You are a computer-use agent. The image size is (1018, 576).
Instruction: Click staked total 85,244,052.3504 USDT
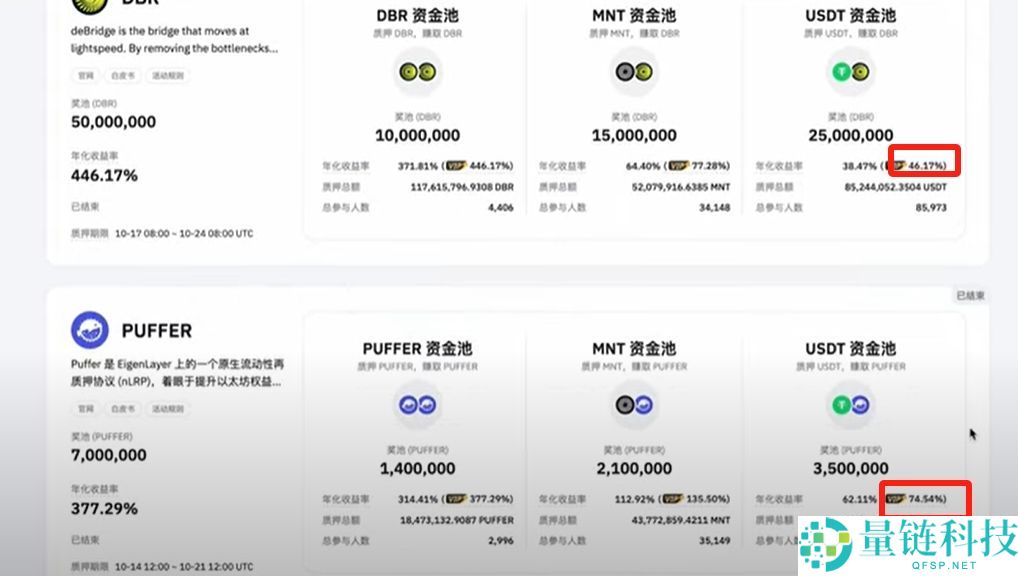tap(895, 187)
